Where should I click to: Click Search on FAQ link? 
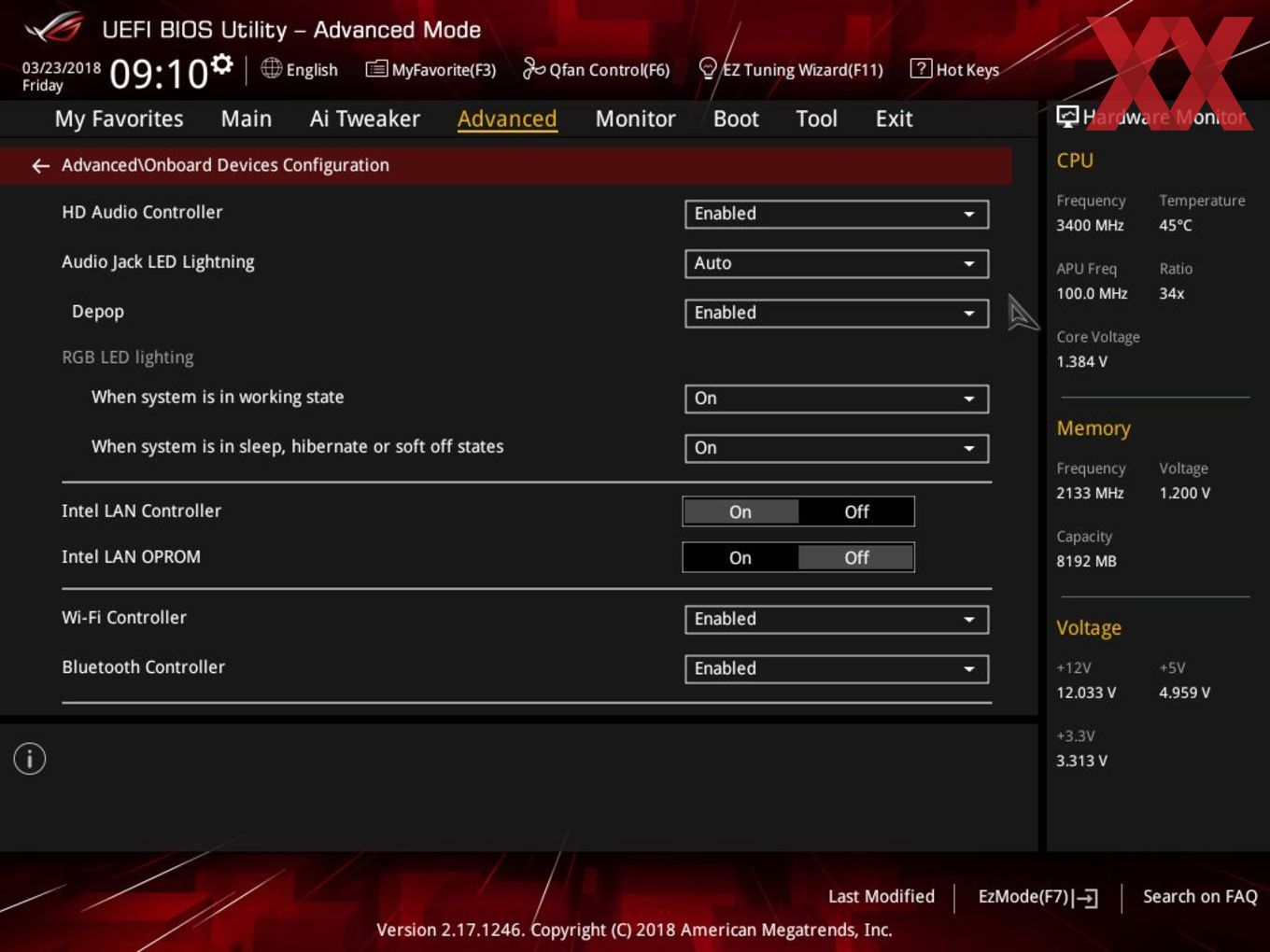click(x=1200, y=896)
